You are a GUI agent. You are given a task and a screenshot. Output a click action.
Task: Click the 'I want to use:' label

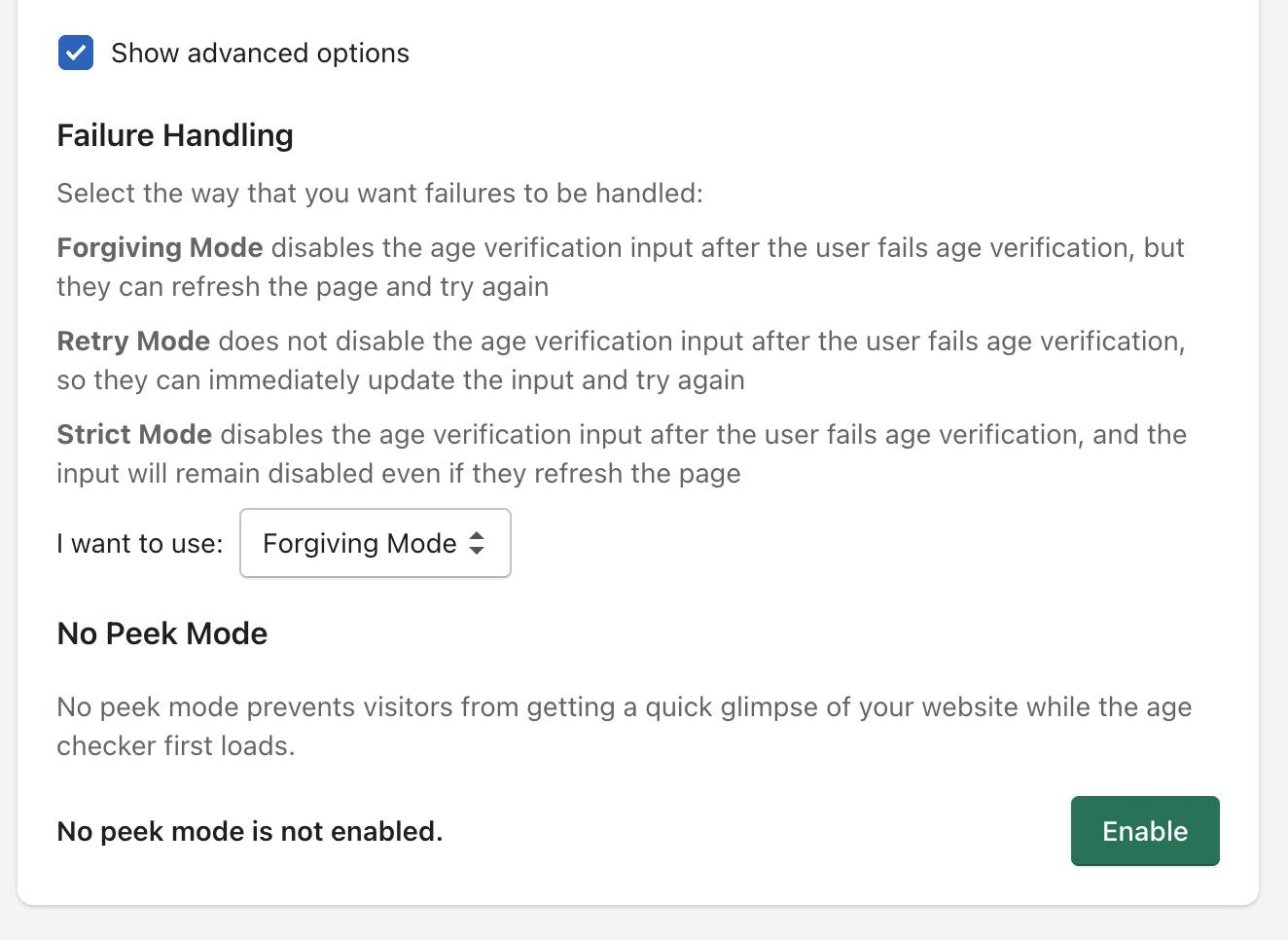pyautogui.click(x=139, y=543)
